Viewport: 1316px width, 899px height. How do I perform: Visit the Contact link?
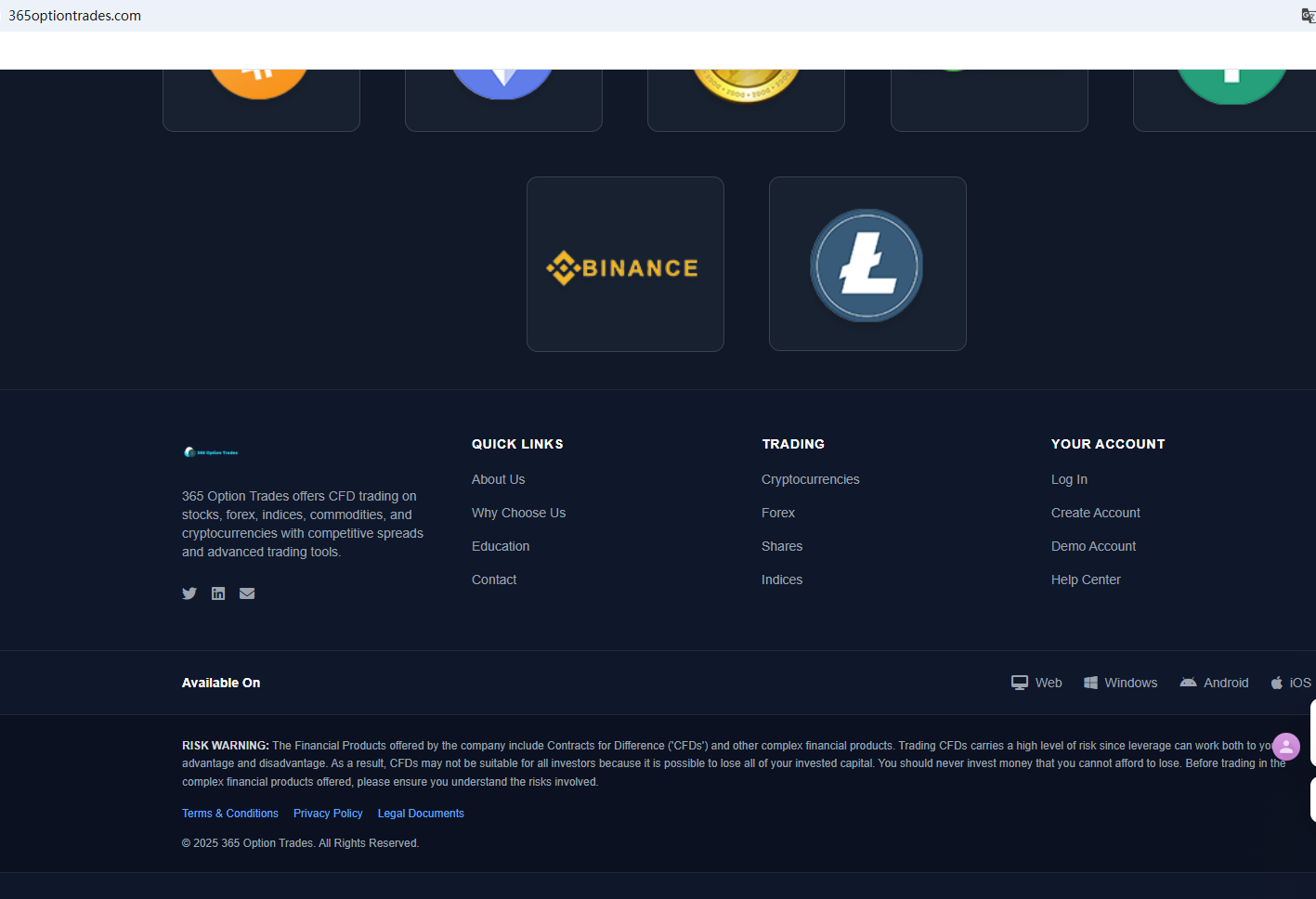click(x=494, y=580)
